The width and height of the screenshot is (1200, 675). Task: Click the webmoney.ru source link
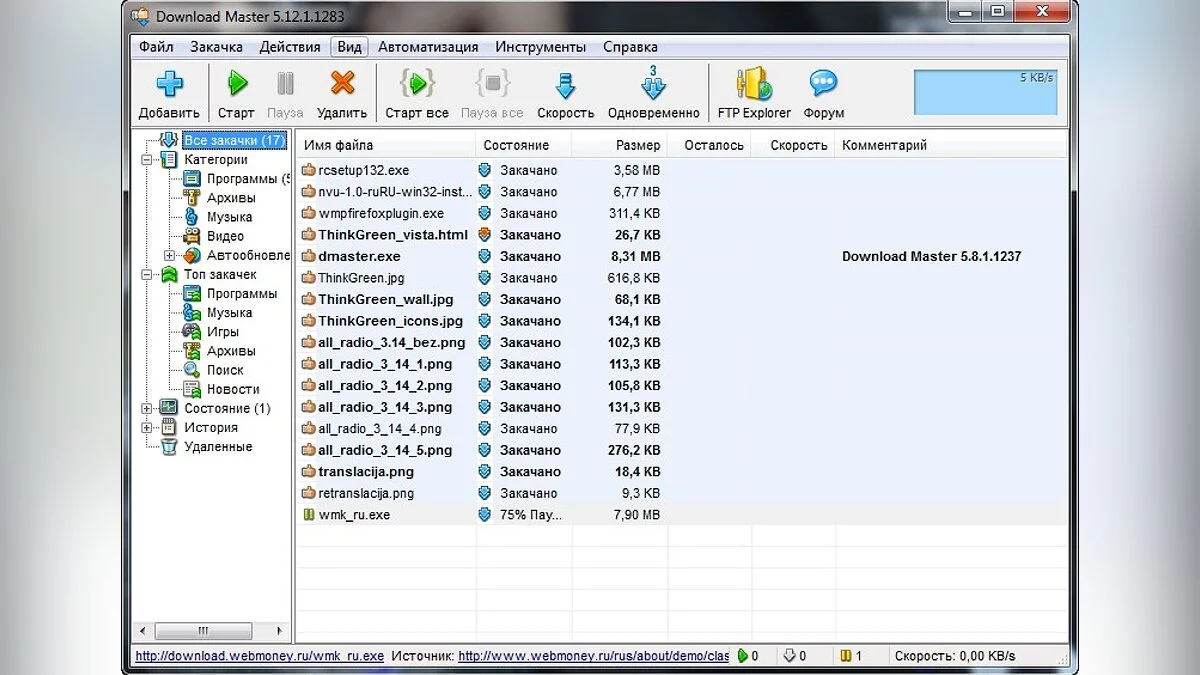pyautogui.click(x=593, y=656)
